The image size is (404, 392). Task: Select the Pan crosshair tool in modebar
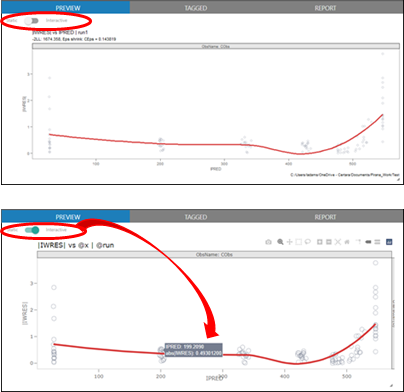pos(289,242)
